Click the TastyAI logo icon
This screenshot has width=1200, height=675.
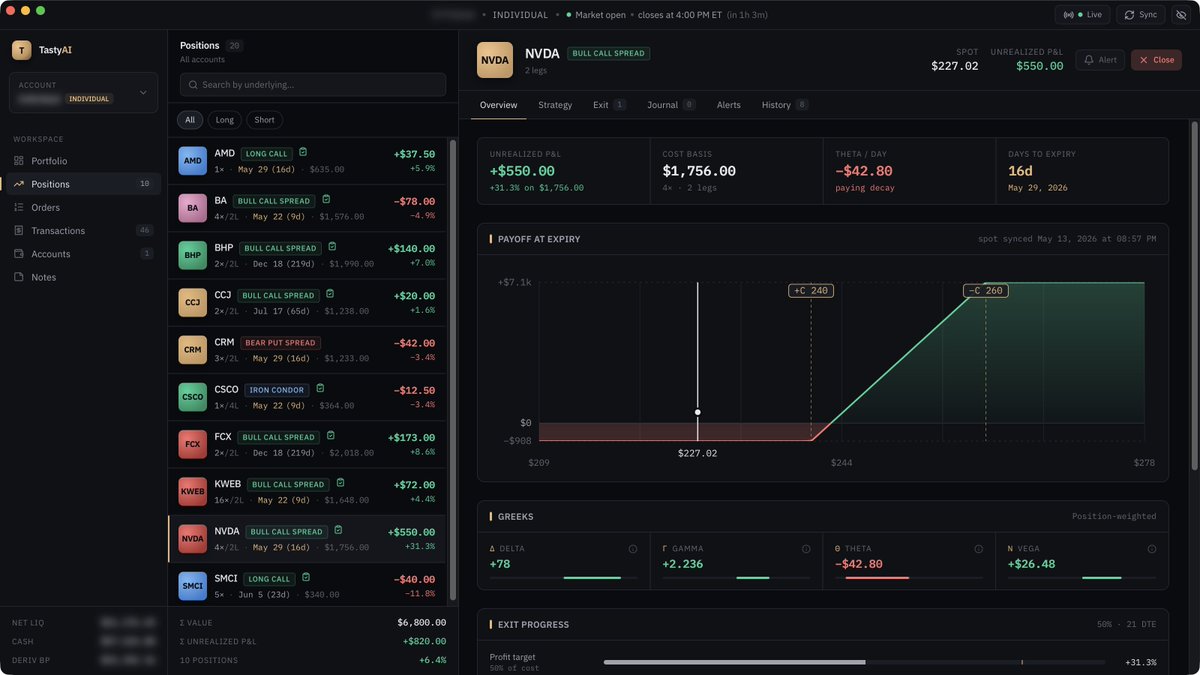[21, 50]
